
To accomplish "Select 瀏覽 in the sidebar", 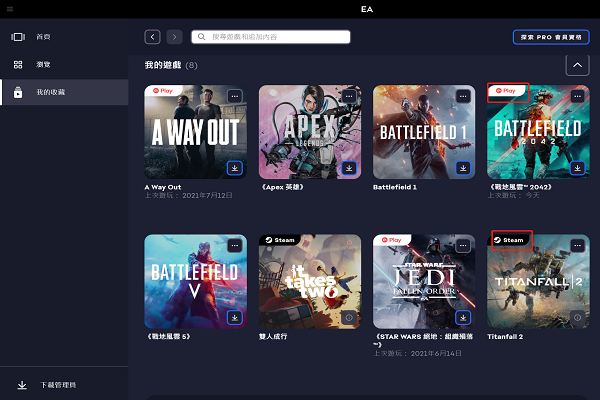I will pos(43,64).
